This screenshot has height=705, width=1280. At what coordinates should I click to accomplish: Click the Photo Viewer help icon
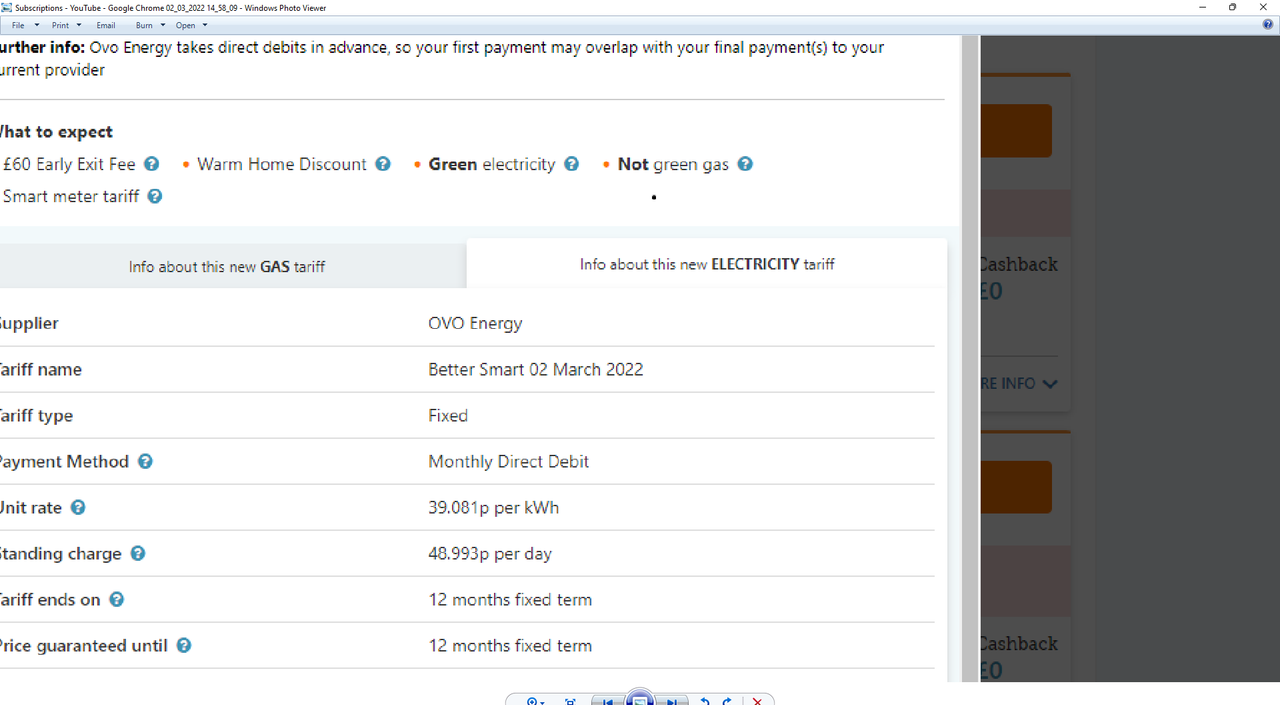(x=1268, y=25)
